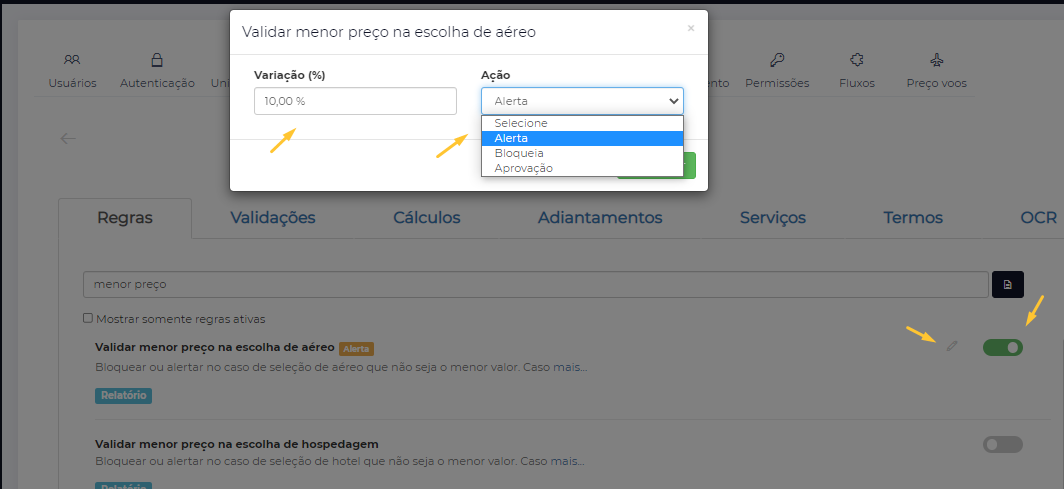The width and height of the screenshot is (1064, 489).
Task: Click the pencil edit icon for aéreo rule
Action: tap(952, 346)
